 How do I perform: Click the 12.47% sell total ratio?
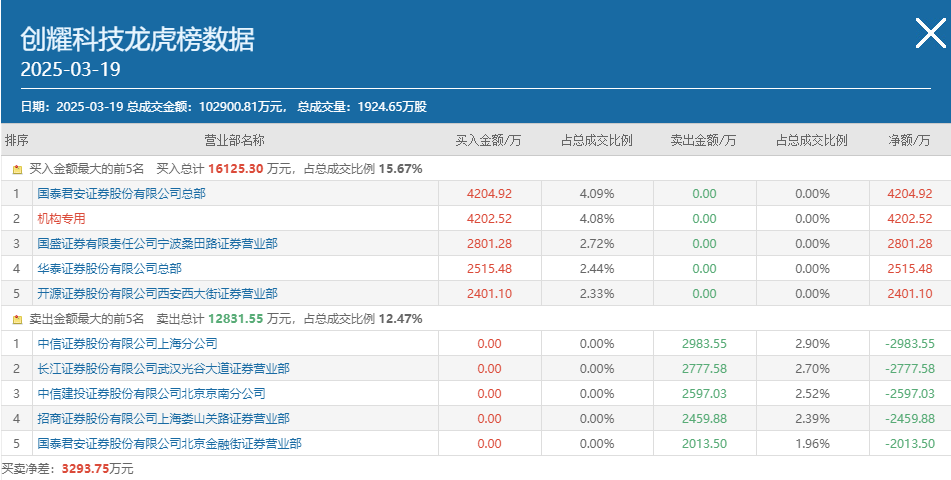click(400, 319)
